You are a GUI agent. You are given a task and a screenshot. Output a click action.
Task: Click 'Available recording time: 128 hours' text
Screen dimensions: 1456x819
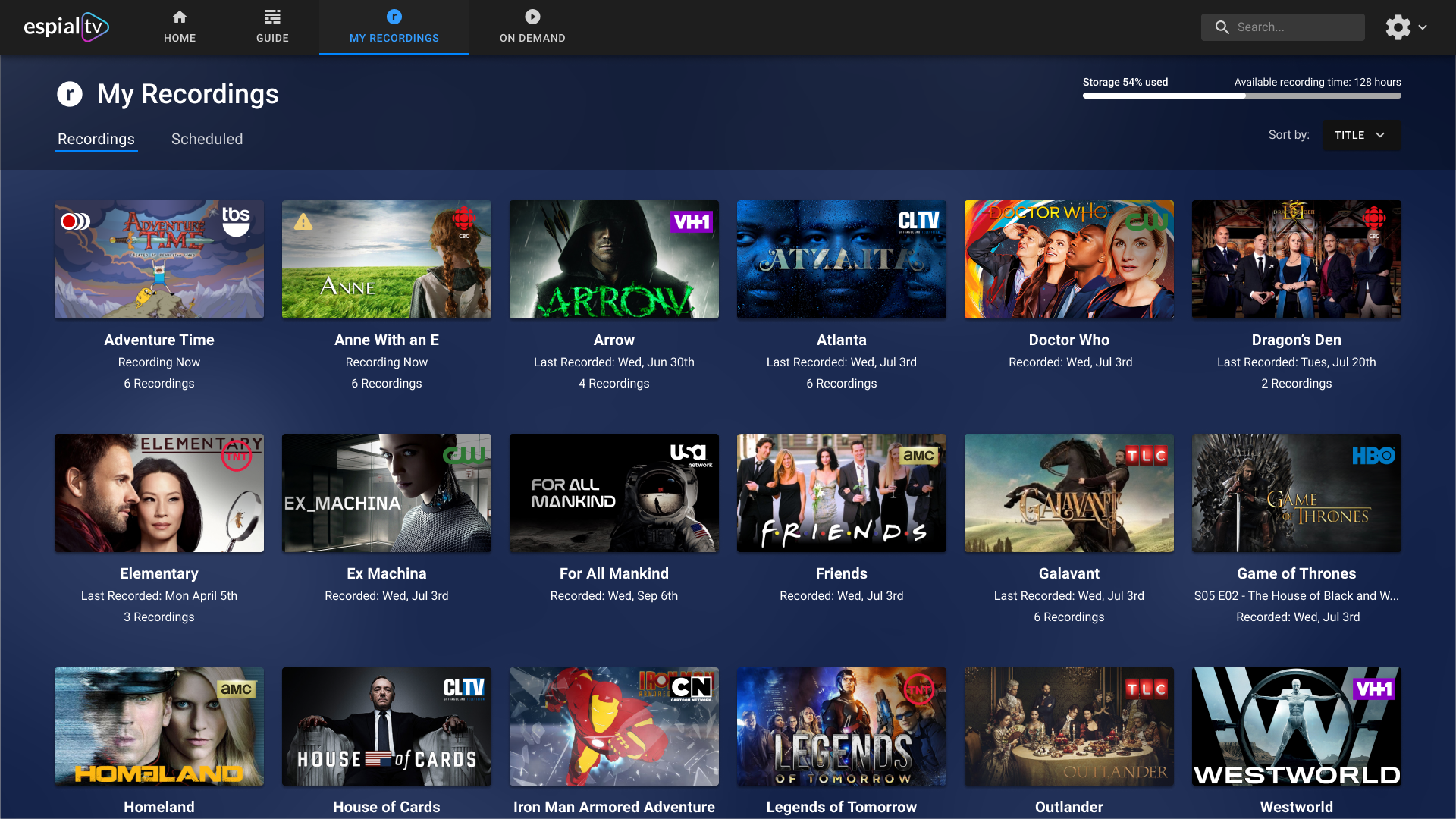1317,82
